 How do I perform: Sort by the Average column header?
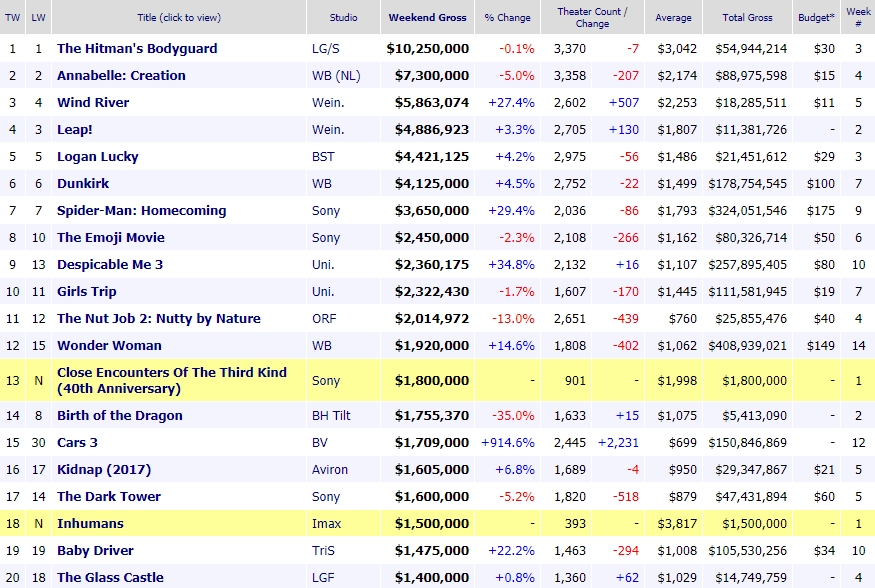(674, 17)
